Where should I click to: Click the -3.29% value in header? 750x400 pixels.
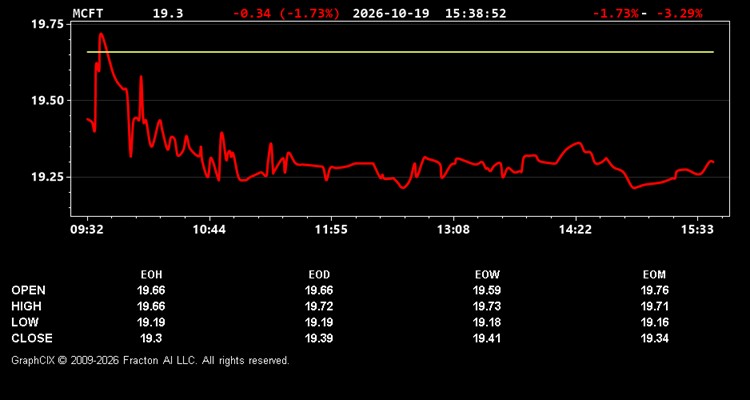[x=680, y=13]
